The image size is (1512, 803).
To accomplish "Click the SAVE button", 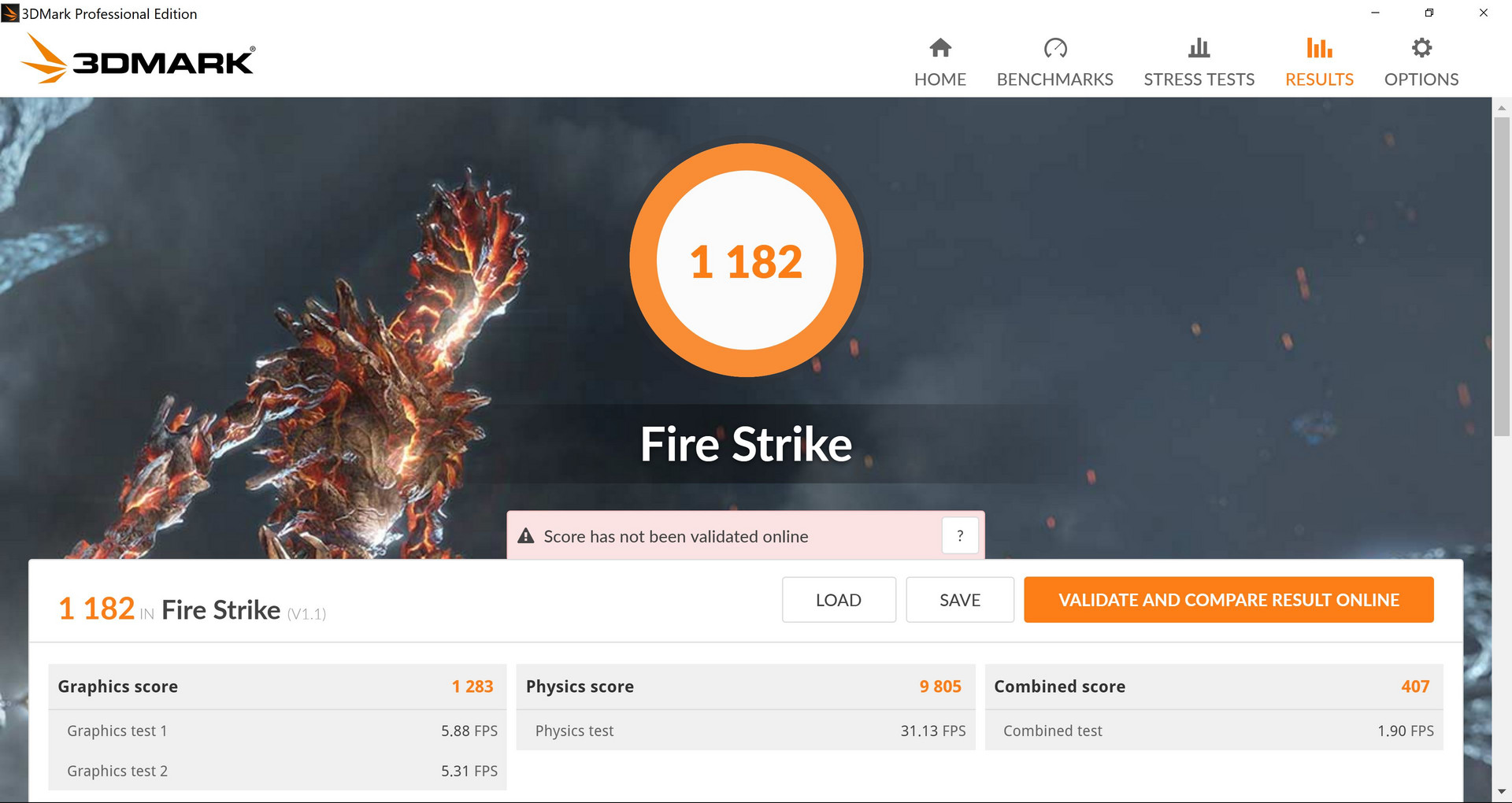I will (x=960, y=600).
